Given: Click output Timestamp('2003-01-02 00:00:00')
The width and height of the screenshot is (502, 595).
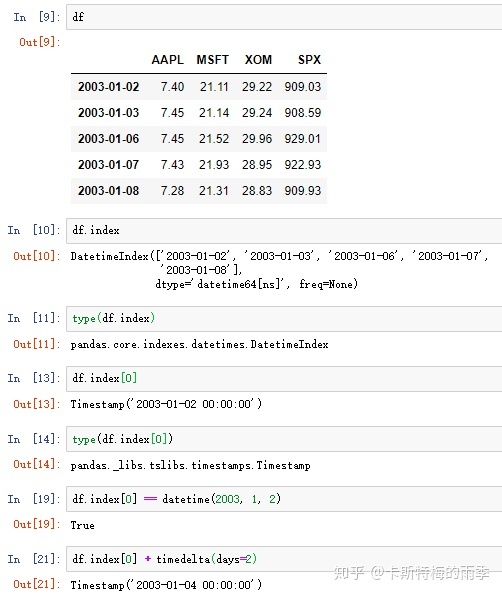Looking at the screenshot, I should coord(166,404).
